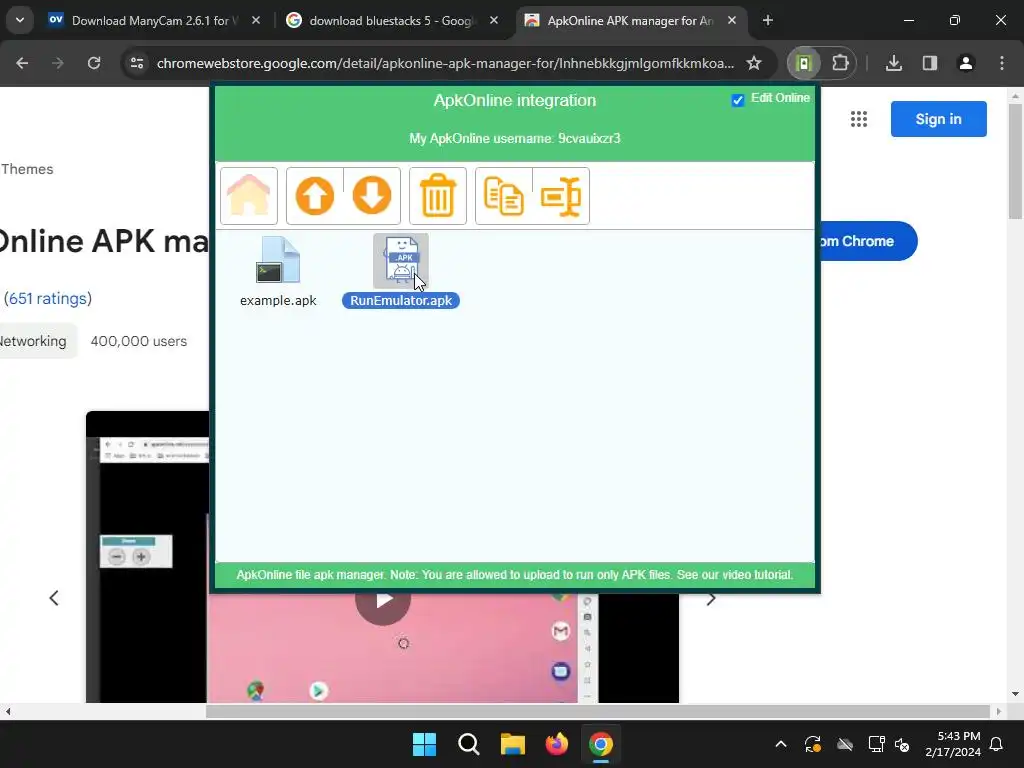Image resolution: width=1024 pixels, height=768 pixels.
Task: Click muted volume tray icon
Action: click(x=902, y=744)
